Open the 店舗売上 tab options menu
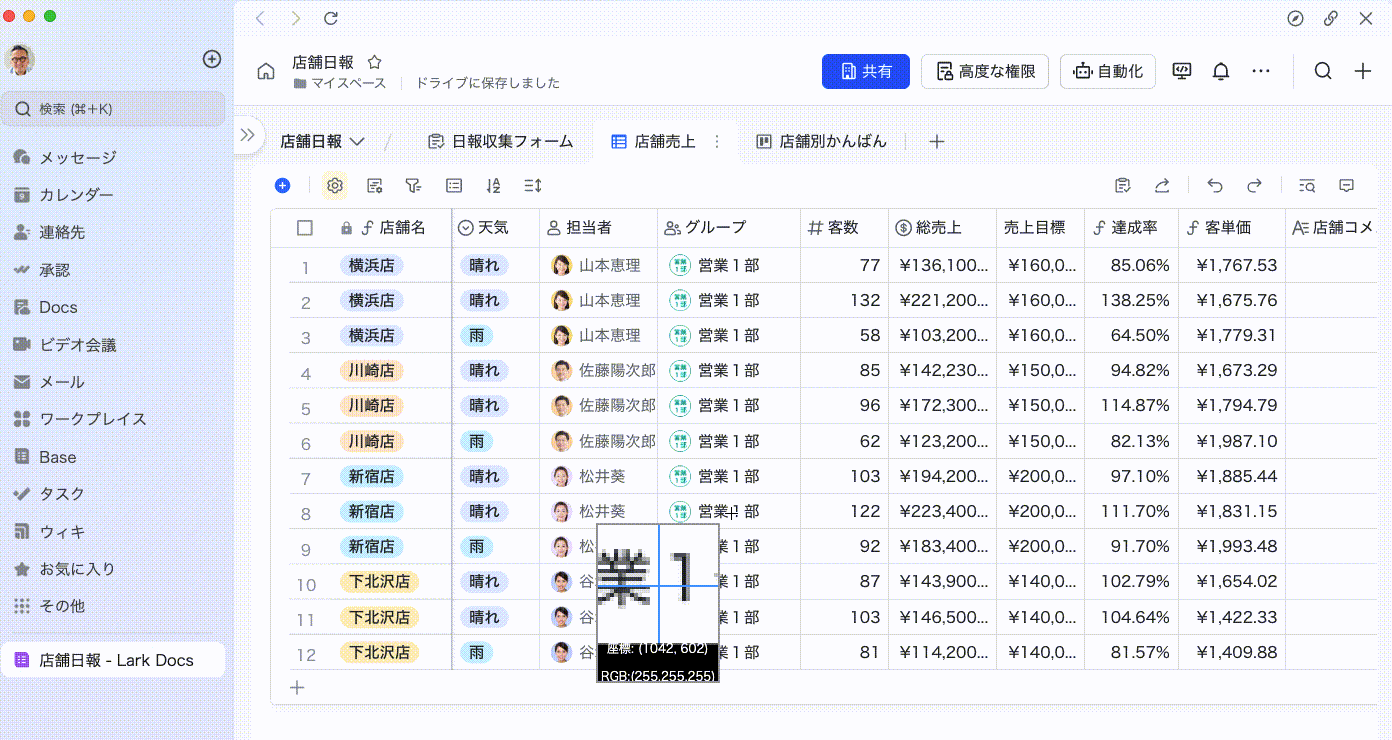 716,142
